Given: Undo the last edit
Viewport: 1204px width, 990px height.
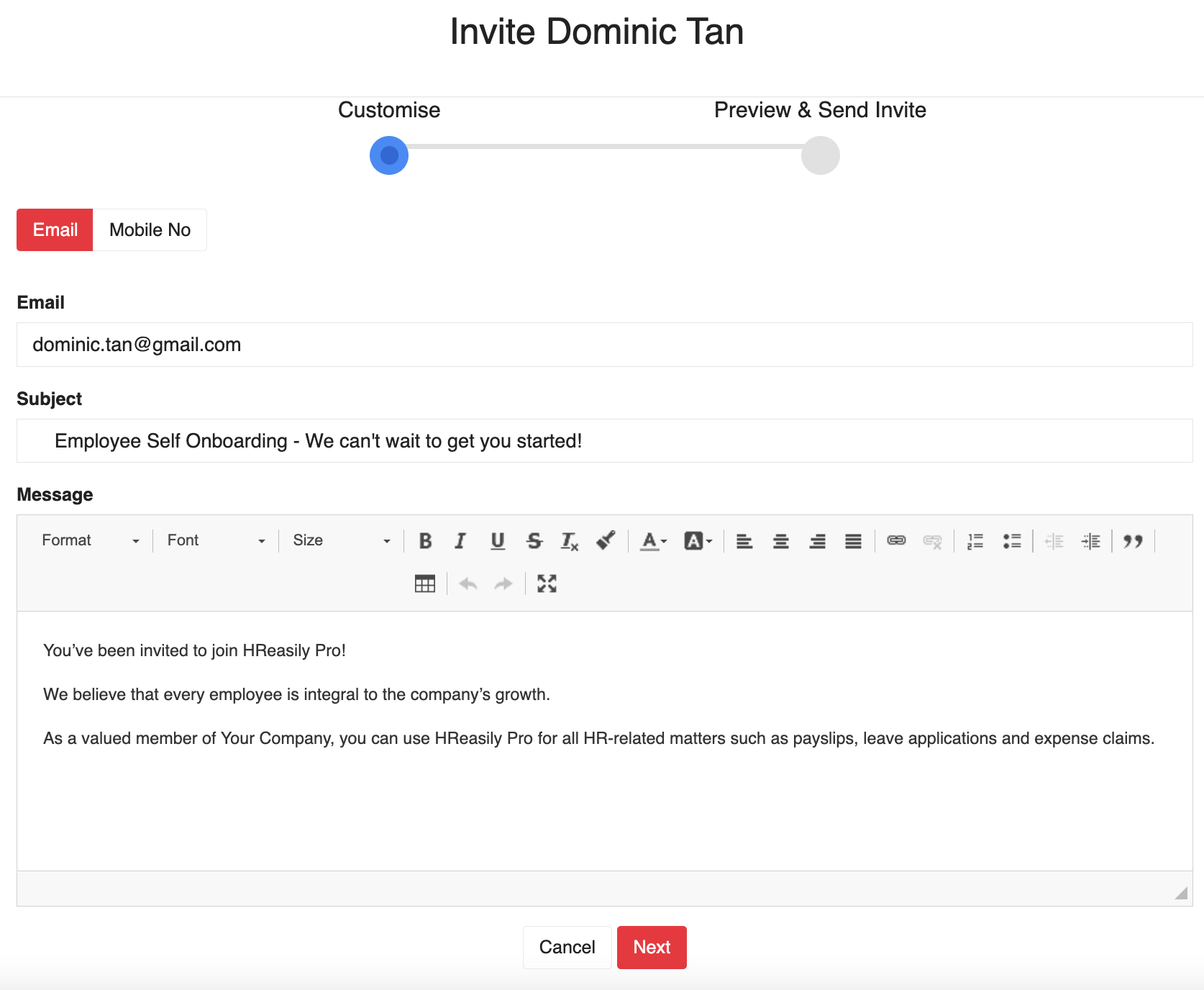Looking at the screenshot, I should [468, 583].
